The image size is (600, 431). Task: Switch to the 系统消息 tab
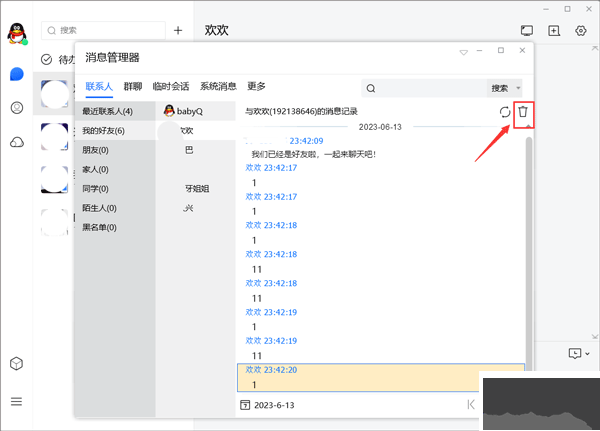(219, 87)
